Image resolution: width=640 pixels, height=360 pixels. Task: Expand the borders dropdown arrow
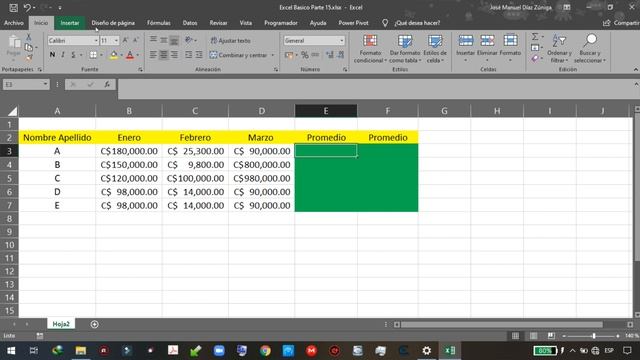click(101, 55)
